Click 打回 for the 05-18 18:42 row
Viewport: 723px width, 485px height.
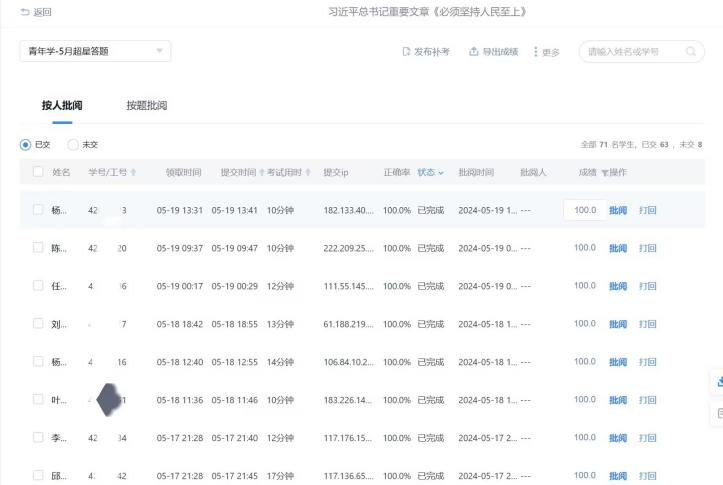point(648,324)
